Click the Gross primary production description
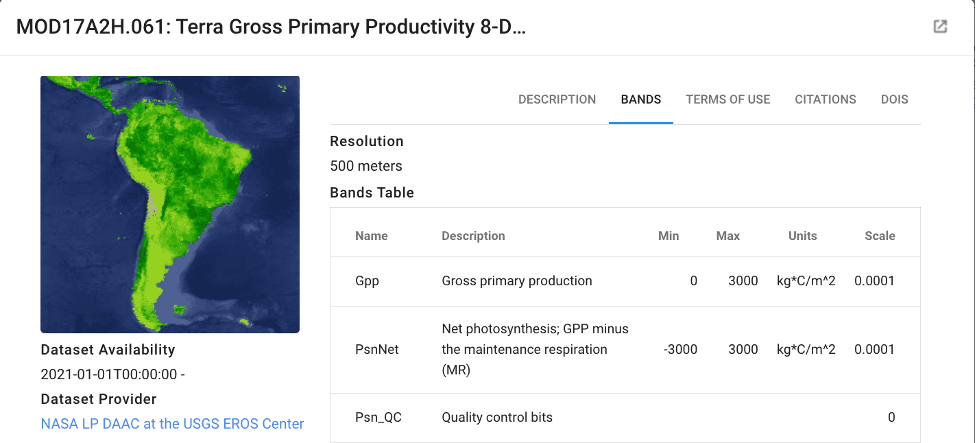Screen dimensions: 977x443 pyautogui.click(x=517, y=281)
